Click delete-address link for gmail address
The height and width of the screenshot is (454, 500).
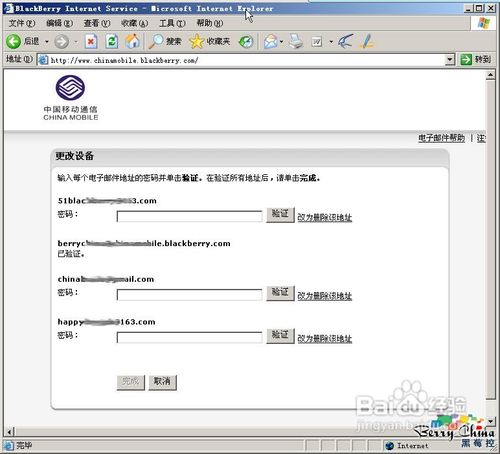[x=325, y=296]
